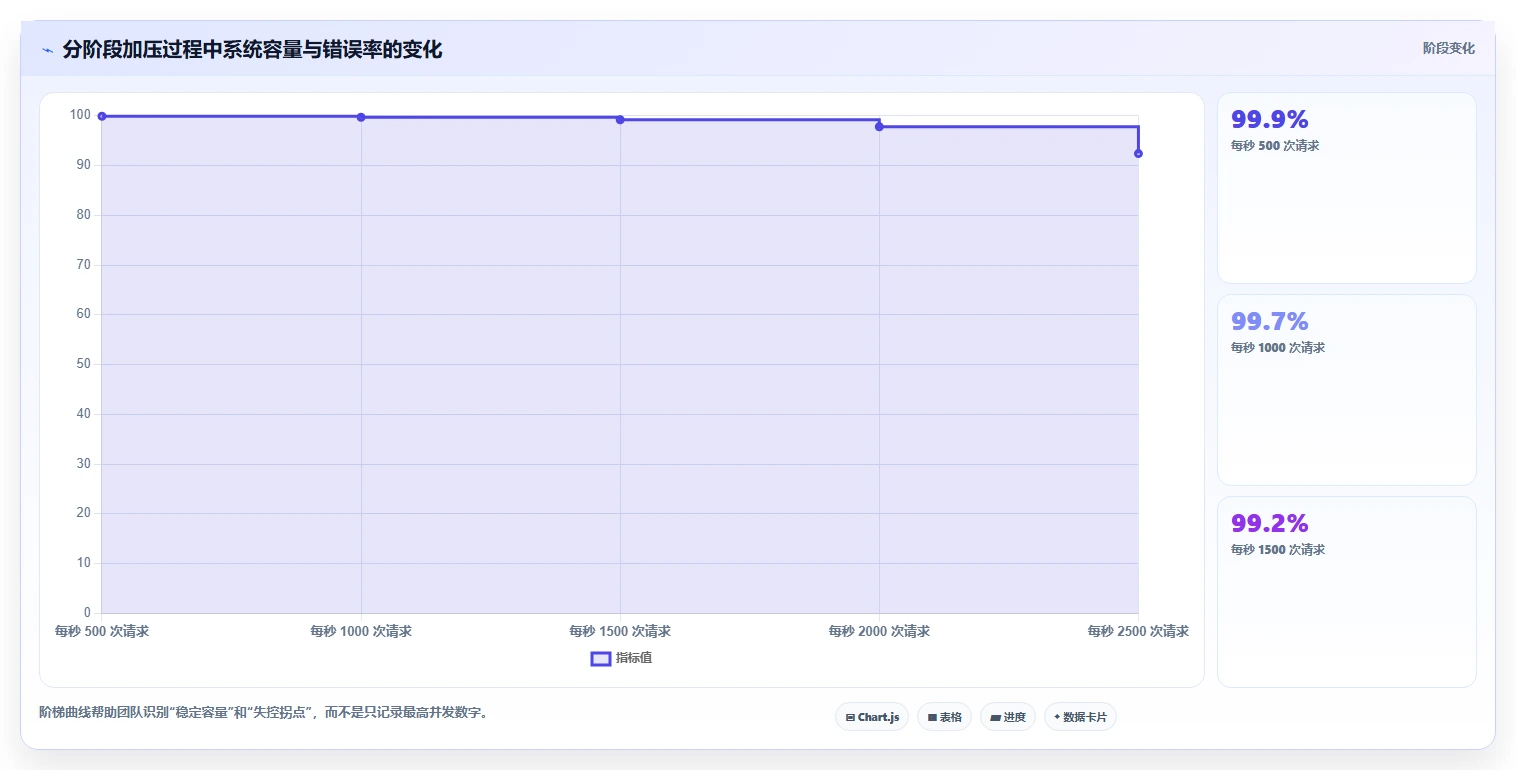Open the 99.9% data card

[1346, 188]
